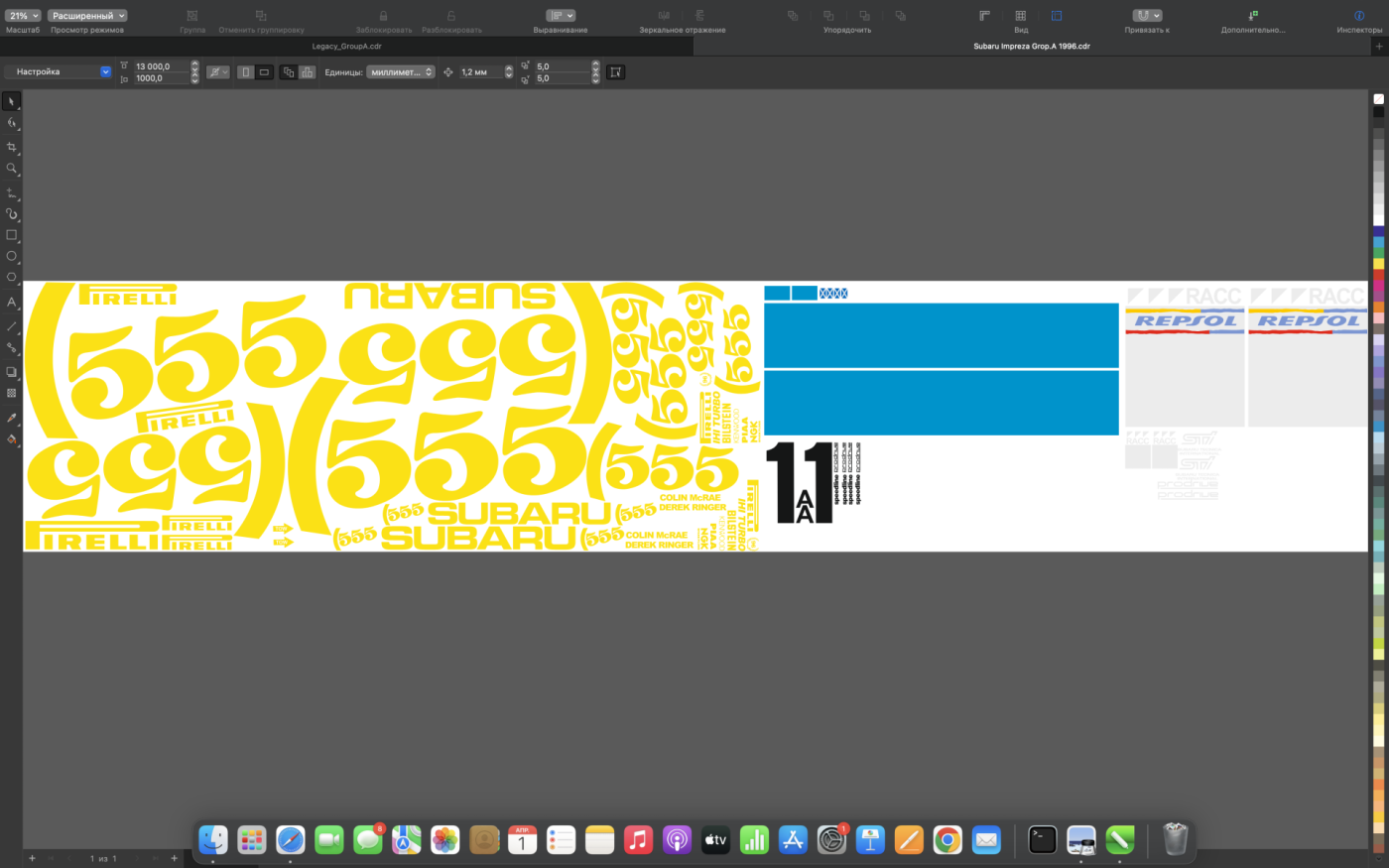Open the 21% zoom level dropdown
The height and width of the screenshot is (868, 1389).
23,16
